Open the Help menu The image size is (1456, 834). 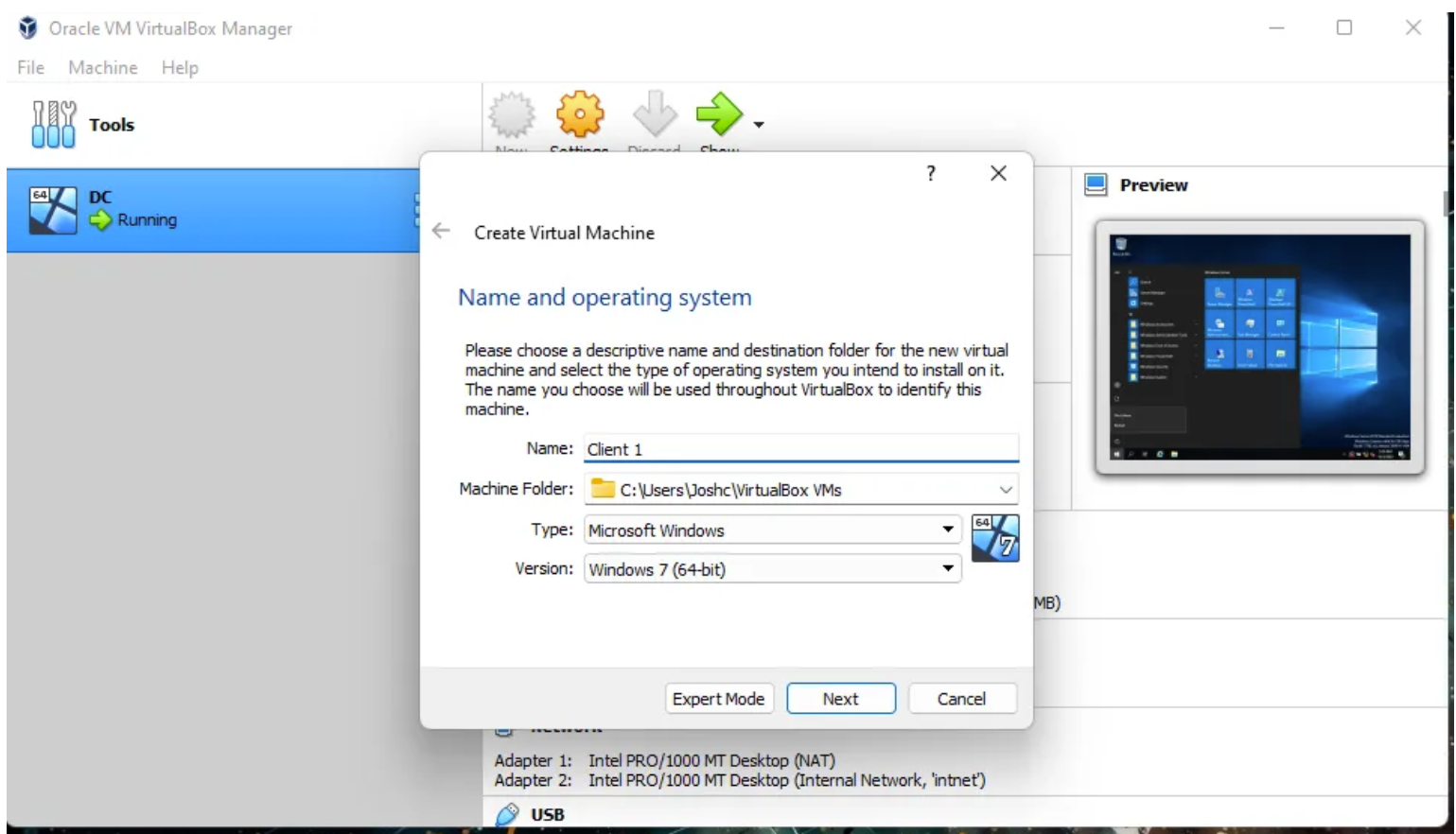click(180, 67)
